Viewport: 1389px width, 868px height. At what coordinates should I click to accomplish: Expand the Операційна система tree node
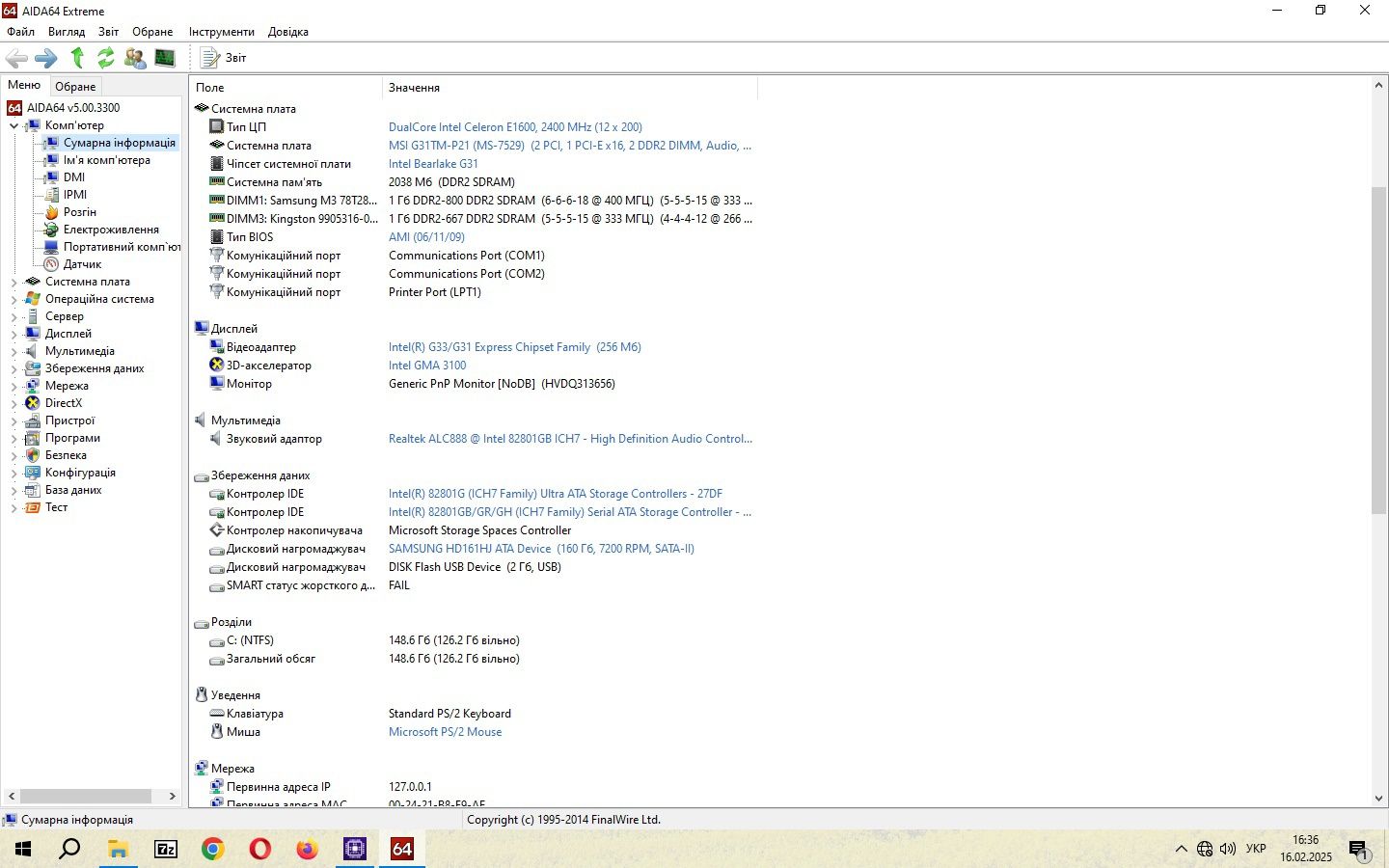click(14, 299)
